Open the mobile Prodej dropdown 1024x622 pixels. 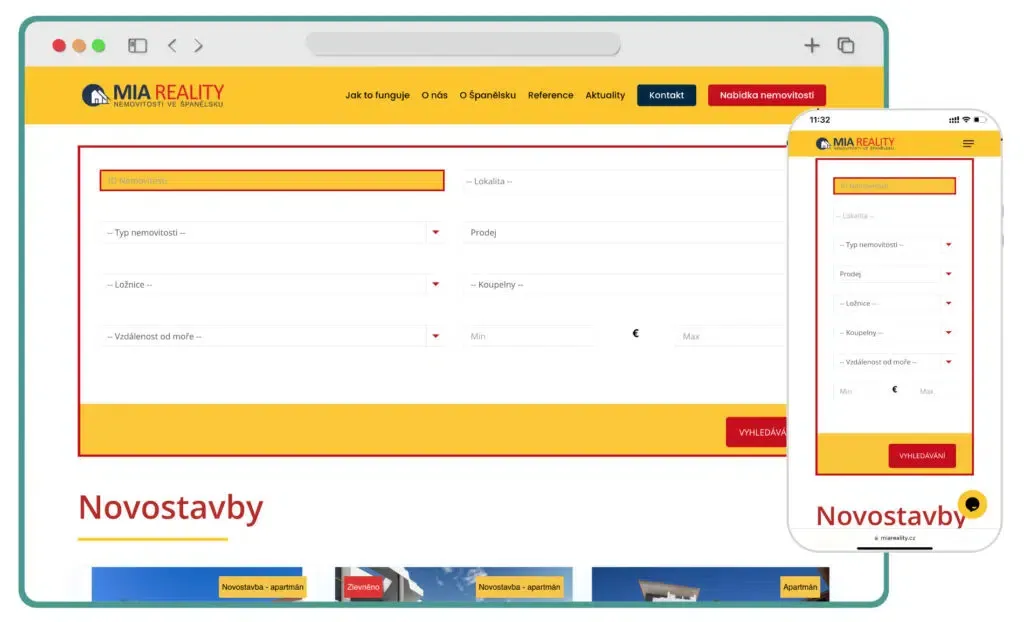(894, 274)
